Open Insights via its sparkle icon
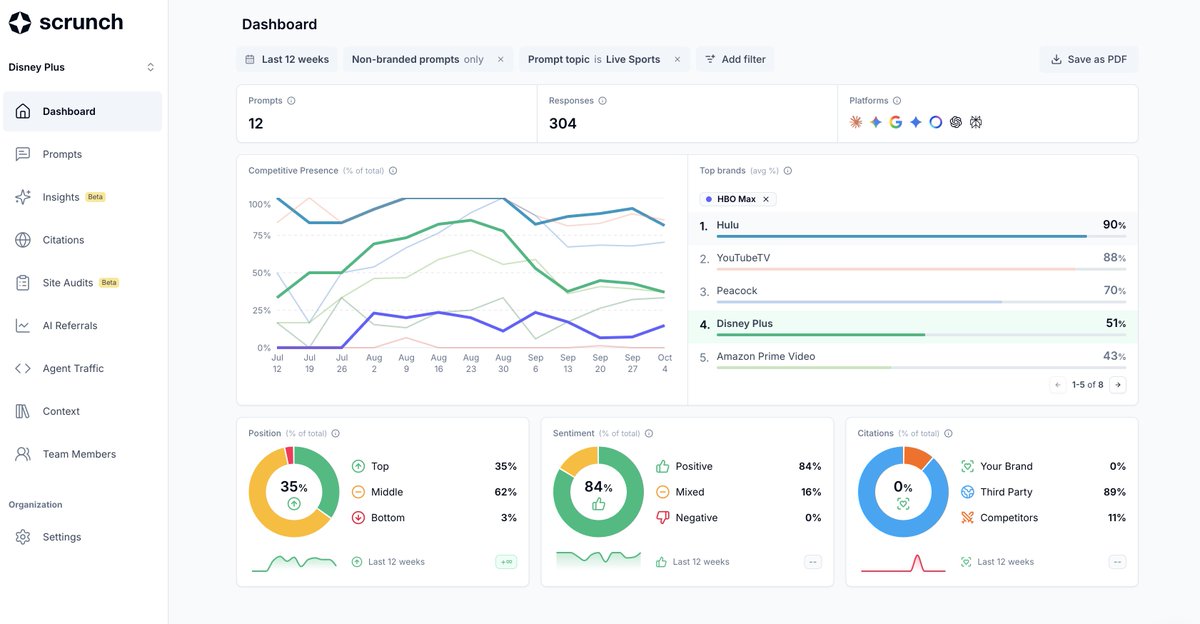The width and height of the screenshot is (1200, 624). point(23,197)
